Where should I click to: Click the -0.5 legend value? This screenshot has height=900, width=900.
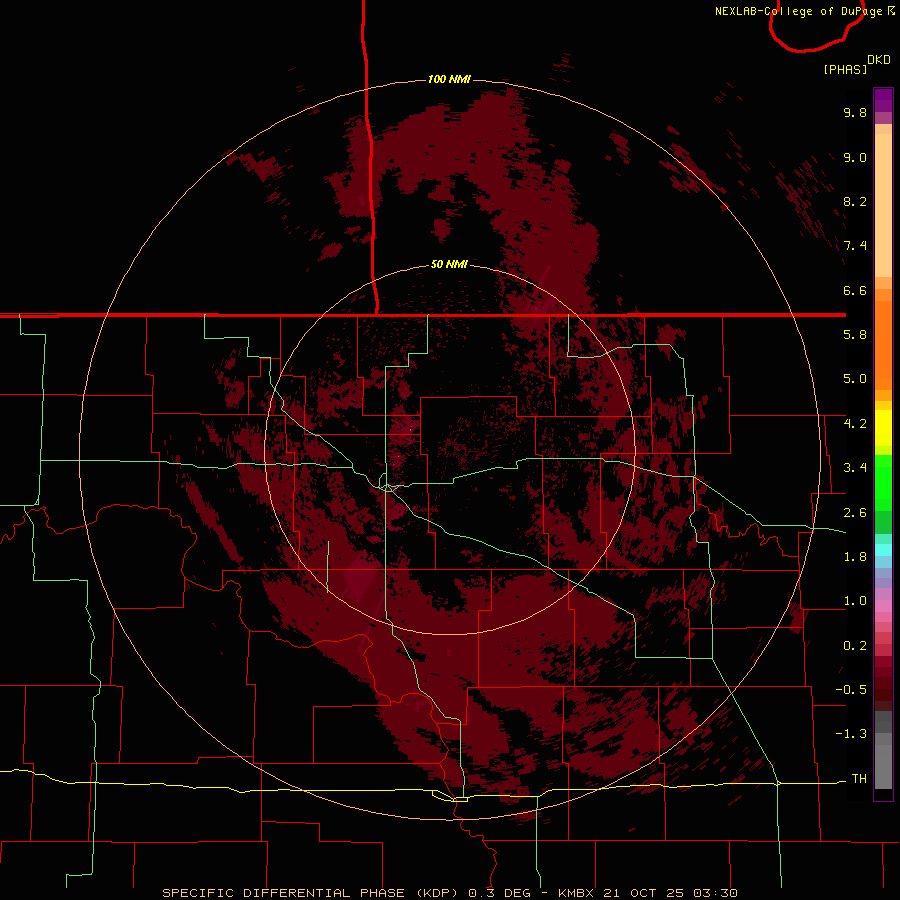tap(851, 690)
